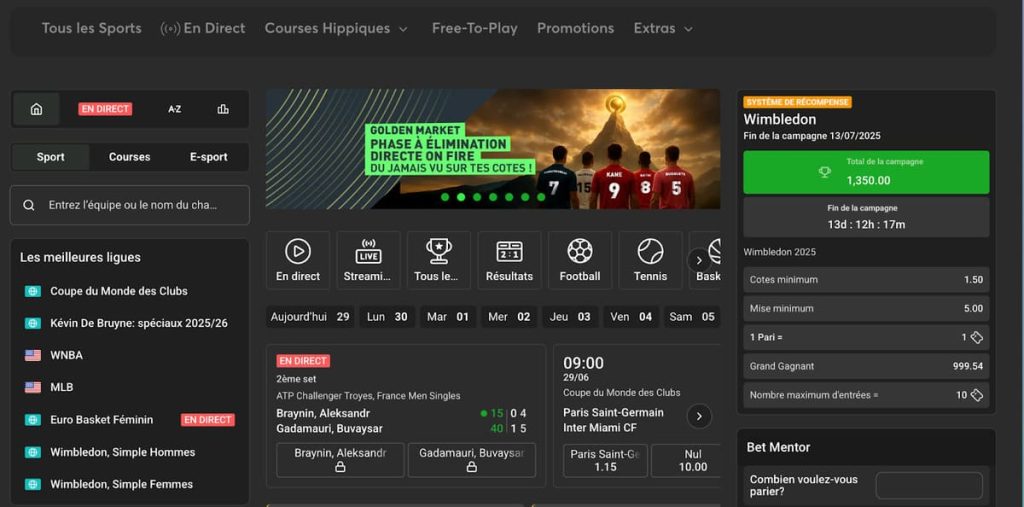Select date Lun 30
Screen dimensions: 1024x507
pos(387,317)
